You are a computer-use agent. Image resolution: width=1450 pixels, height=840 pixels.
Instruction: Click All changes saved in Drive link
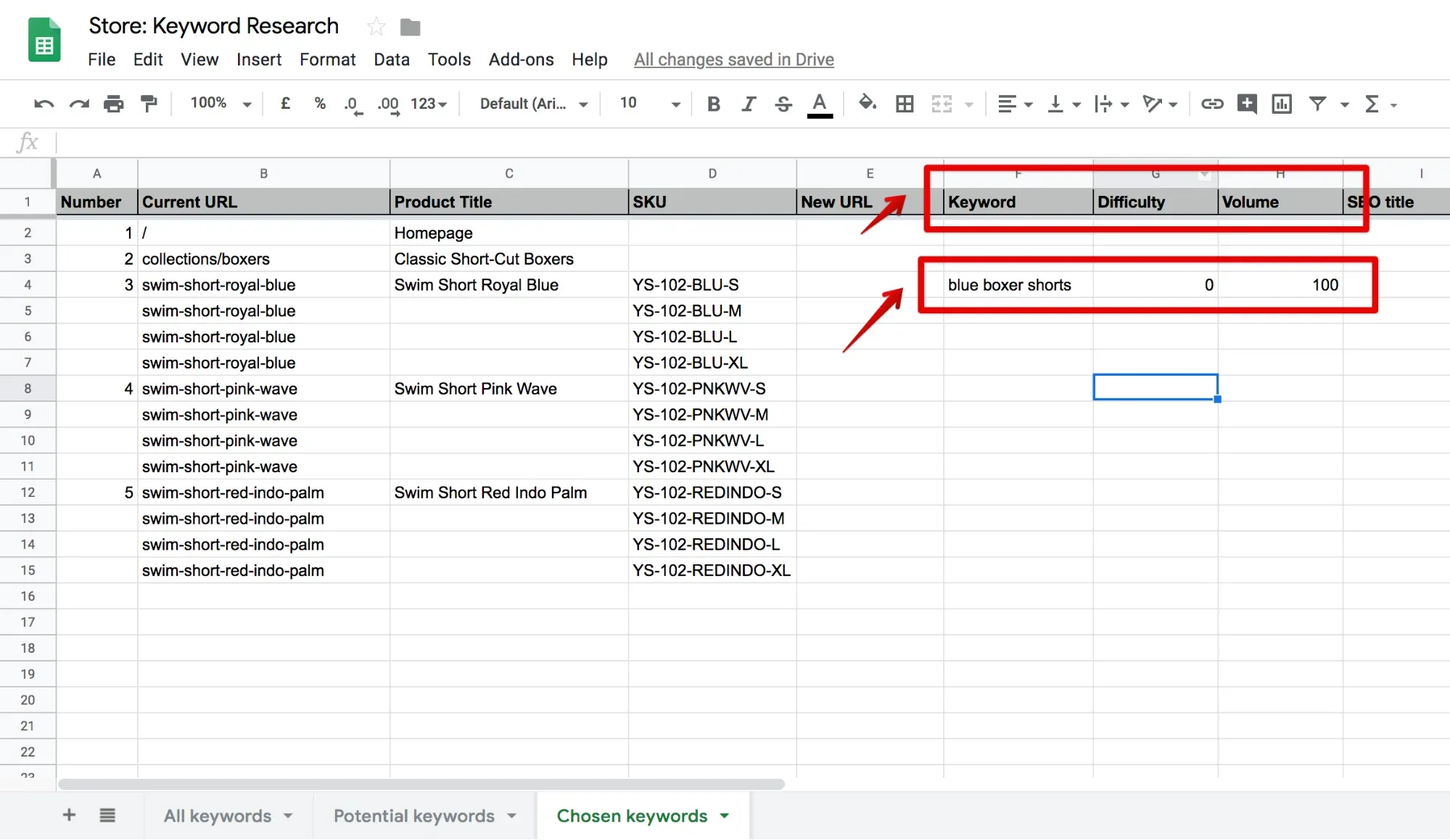pyautogui.click(x=733, y=59)
